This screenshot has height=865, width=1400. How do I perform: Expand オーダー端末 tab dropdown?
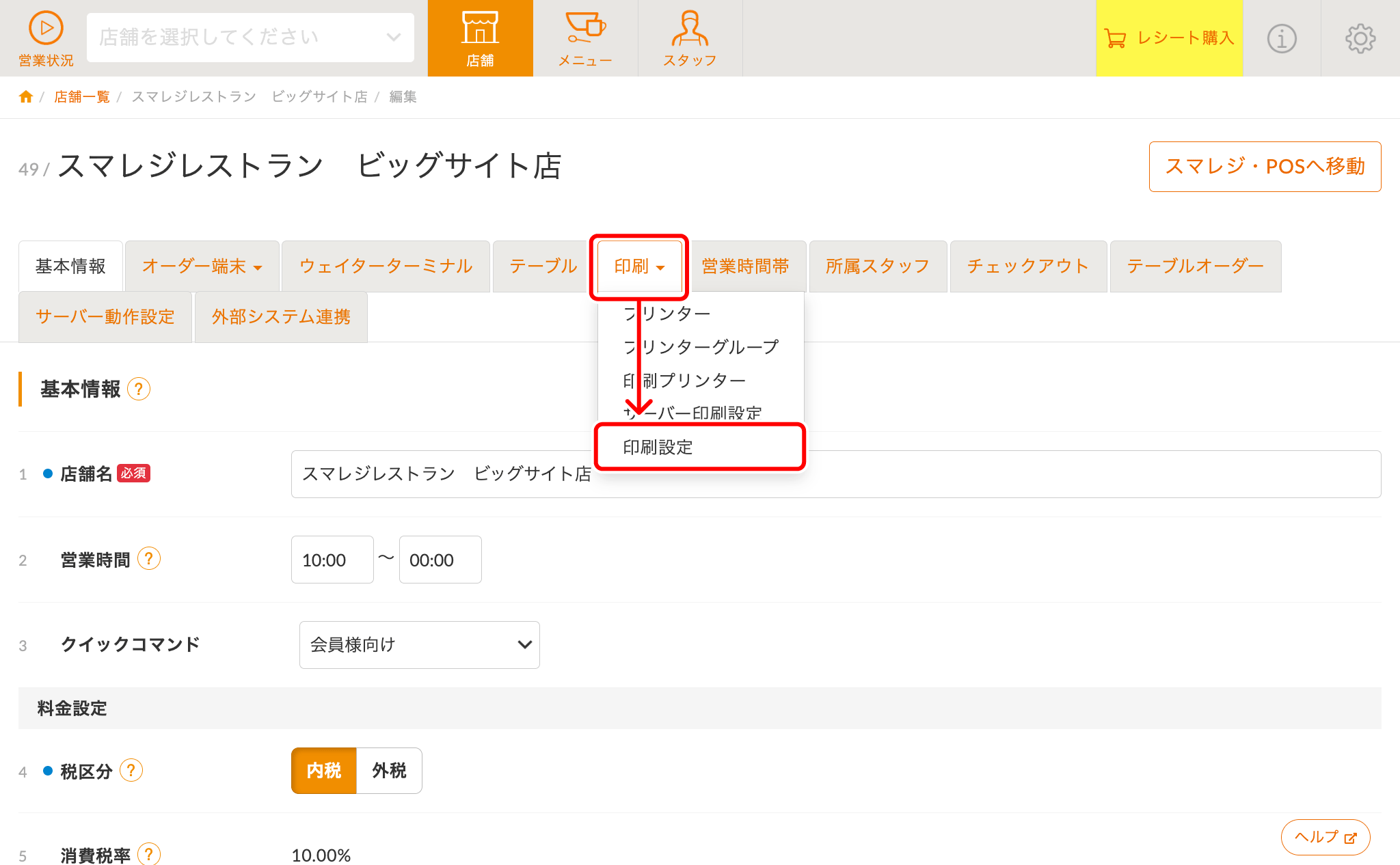click(202, 266)
